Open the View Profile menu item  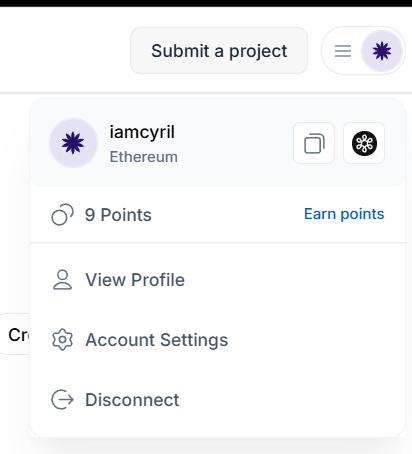coord(217,280)
